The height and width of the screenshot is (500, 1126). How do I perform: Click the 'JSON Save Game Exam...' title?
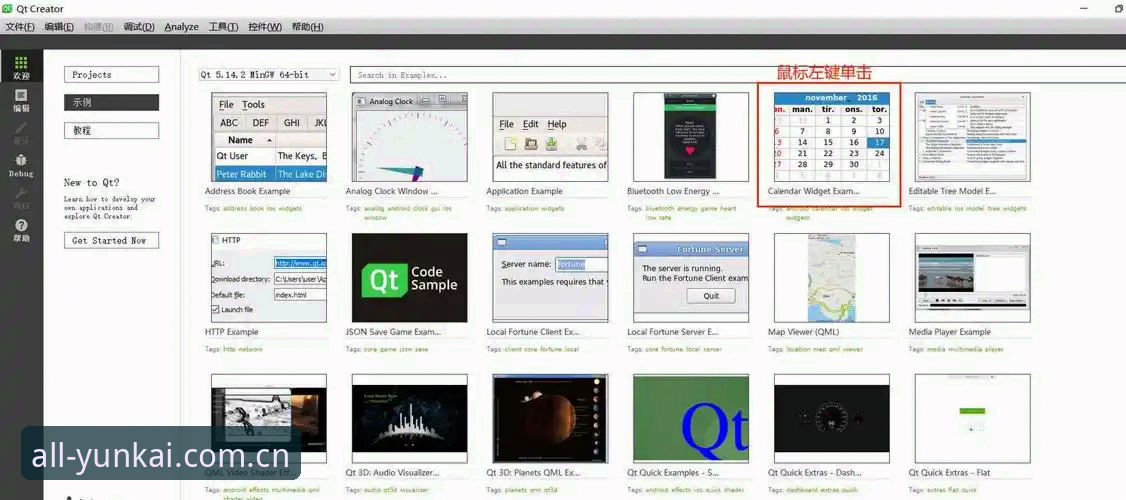point(393,332)
